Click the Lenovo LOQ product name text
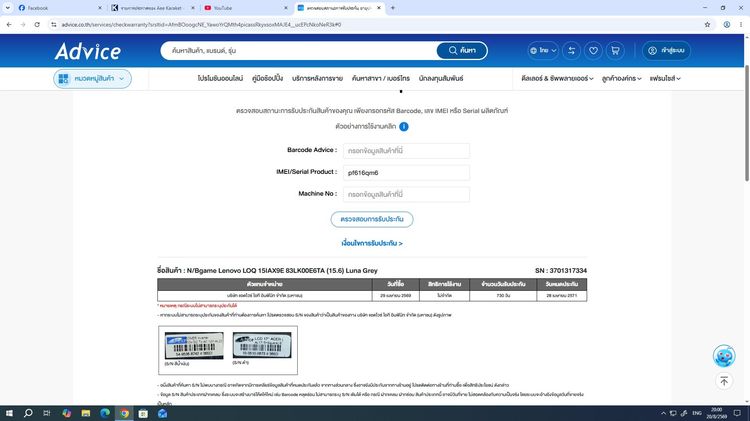750x421 pixels. tap(282, 270)
